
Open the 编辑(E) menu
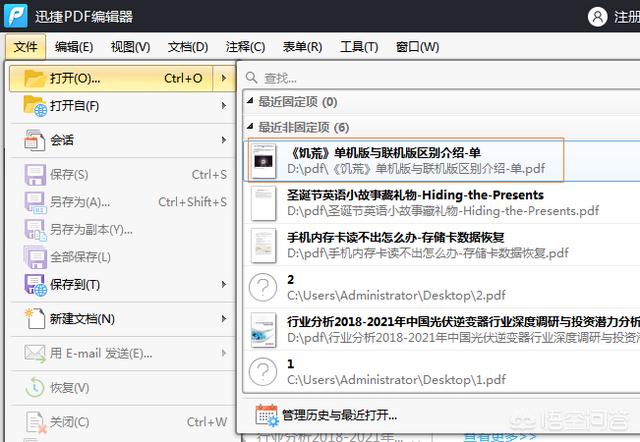74,47
